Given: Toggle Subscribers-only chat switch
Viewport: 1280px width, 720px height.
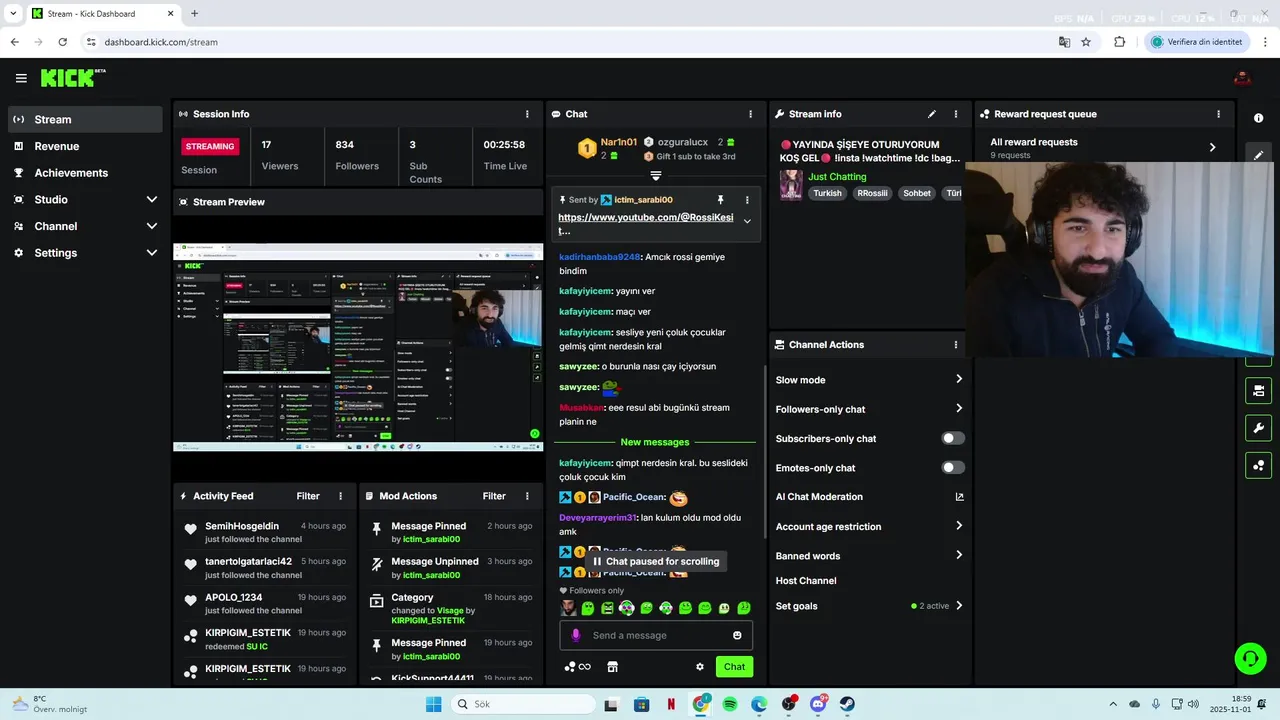Looking at the screenshot, I should [953, 438].
